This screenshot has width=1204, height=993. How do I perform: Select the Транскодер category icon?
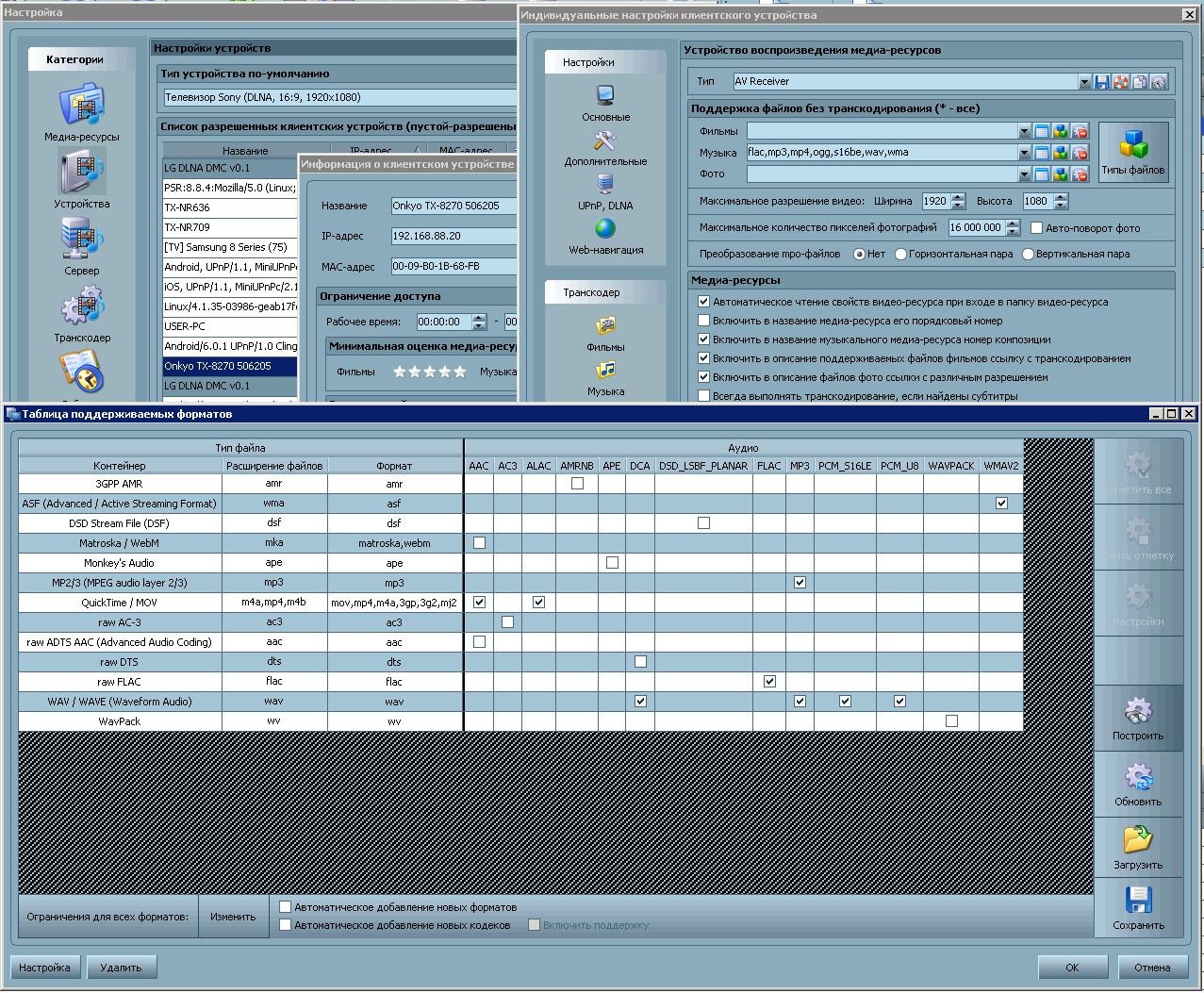click(82, 308)
